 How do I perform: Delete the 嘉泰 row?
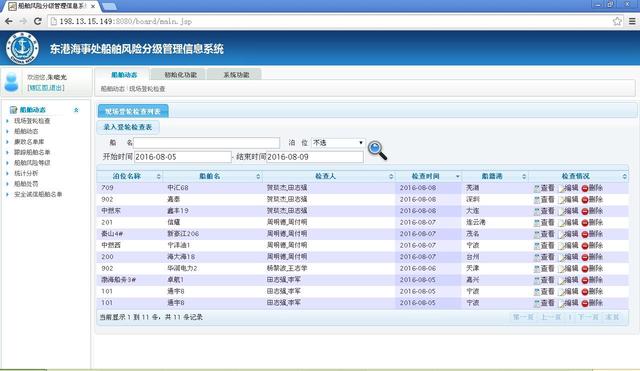(592, 200)
